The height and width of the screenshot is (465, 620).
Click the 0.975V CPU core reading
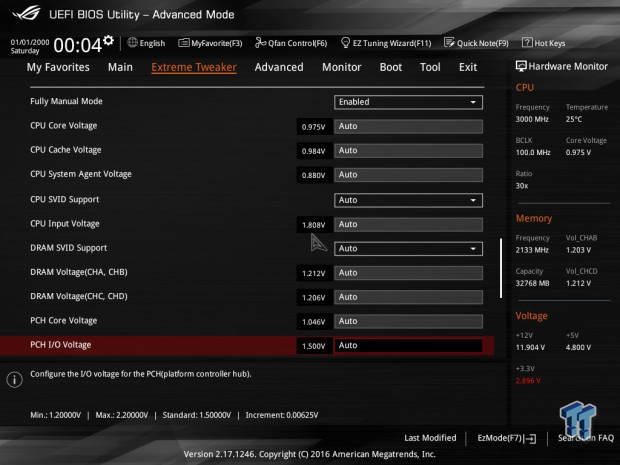click(x=314, y=127)
